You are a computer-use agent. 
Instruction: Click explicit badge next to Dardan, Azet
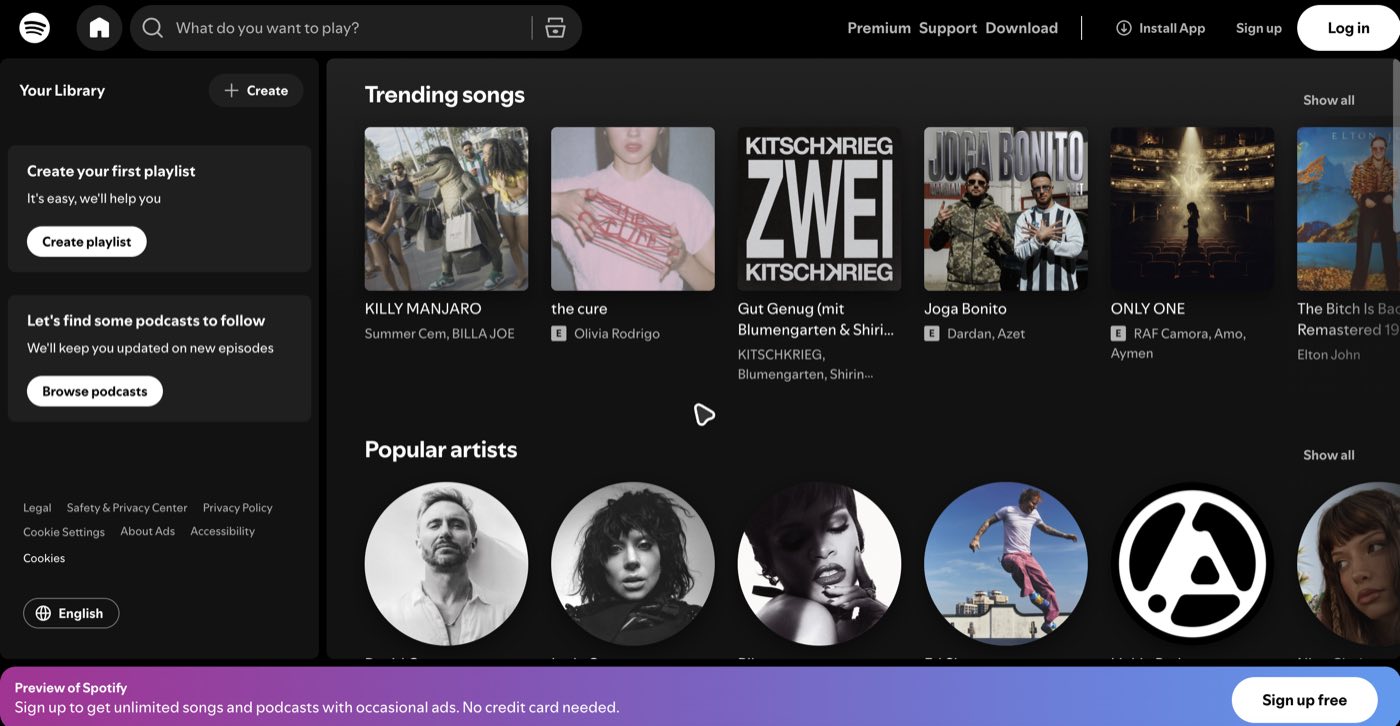(x=932, y=333)
